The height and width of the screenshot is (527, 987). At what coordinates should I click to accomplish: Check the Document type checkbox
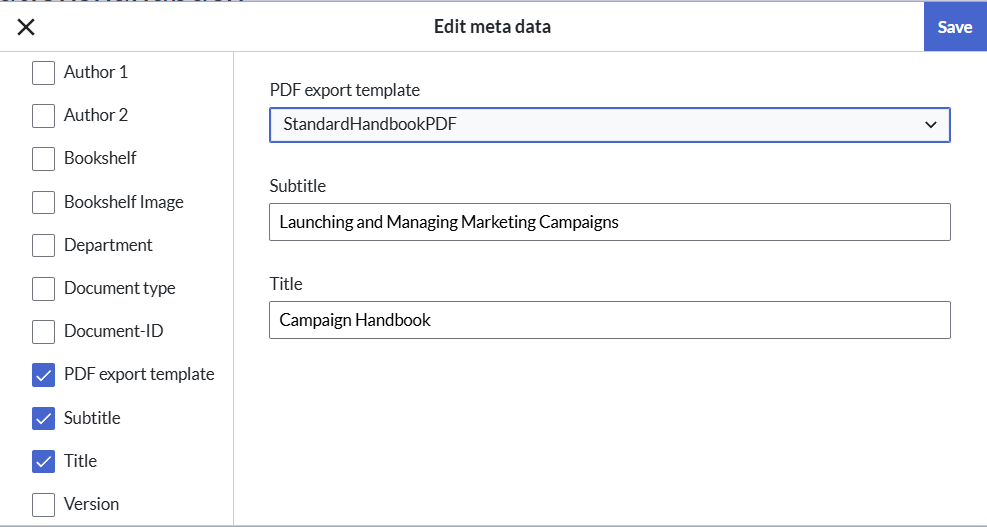(x=44, y=289)
